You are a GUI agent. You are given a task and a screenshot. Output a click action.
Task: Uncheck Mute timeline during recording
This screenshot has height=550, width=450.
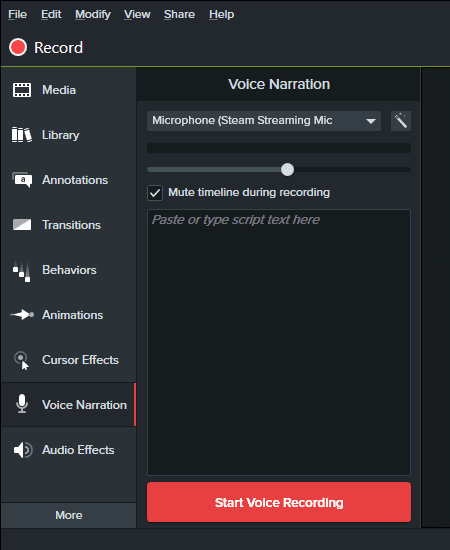155,193
